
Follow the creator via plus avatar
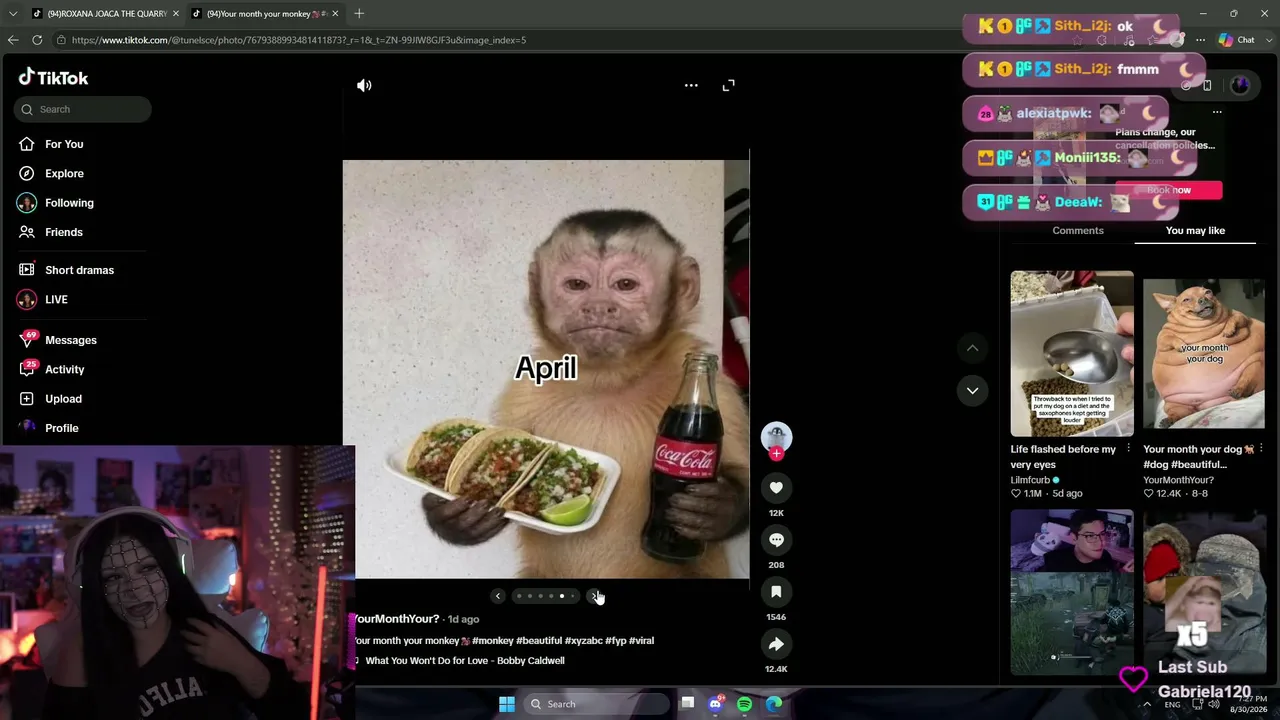(776, 453)
